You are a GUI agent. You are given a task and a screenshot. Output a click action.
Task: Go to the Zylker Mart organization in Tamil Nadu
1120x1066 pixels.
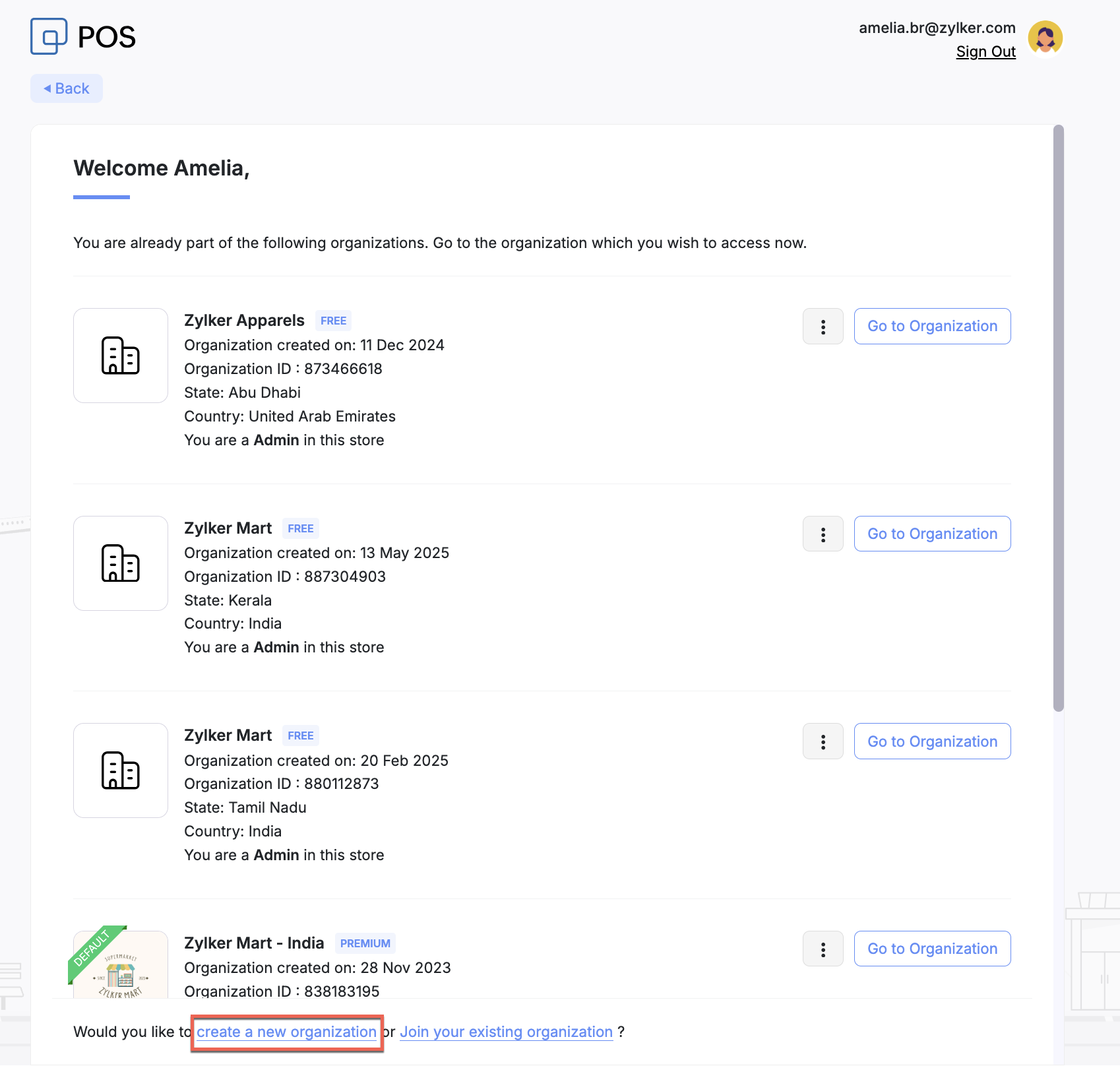pos(932,741)
